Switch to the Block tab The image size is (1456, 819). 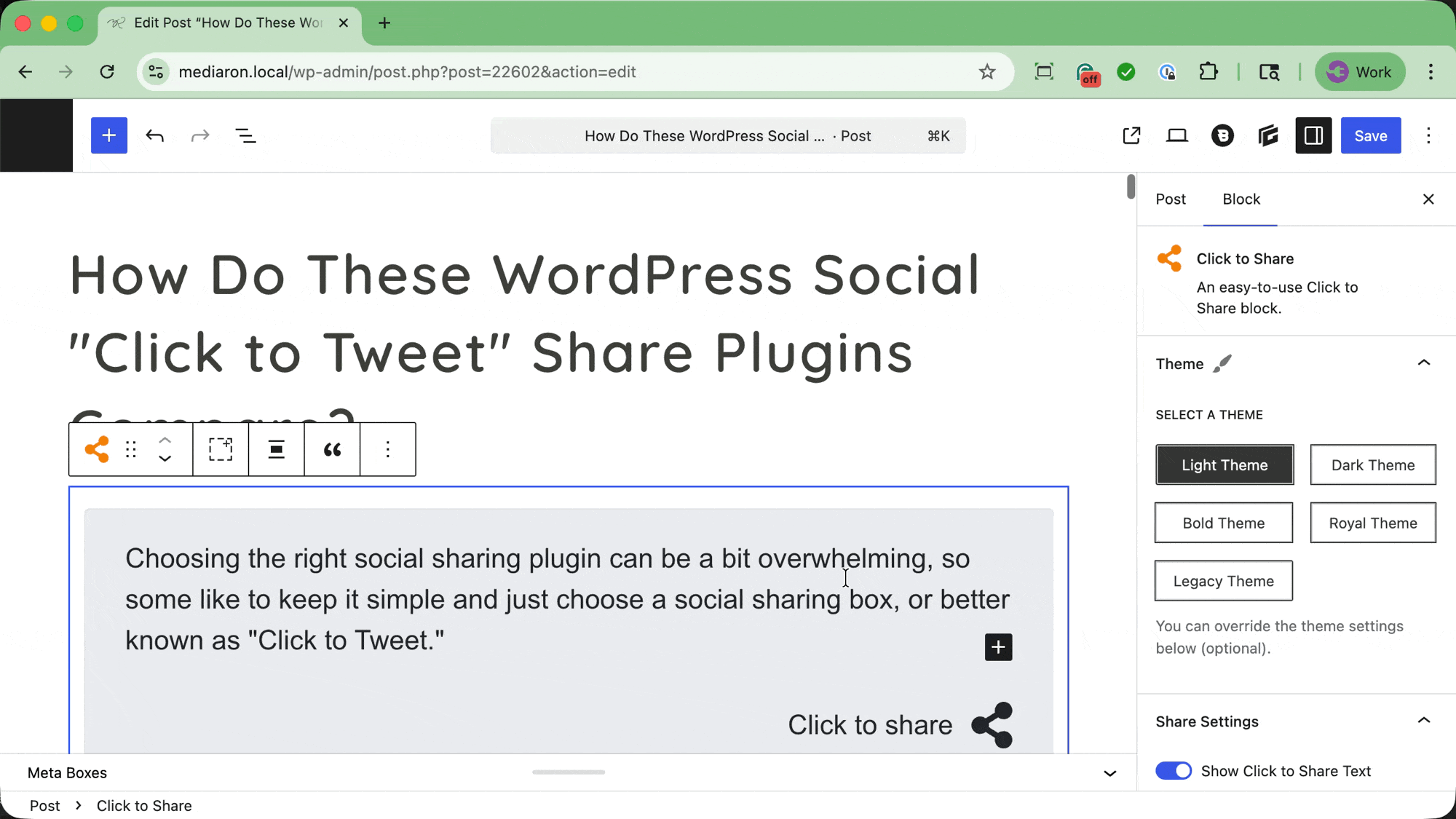pos(1241,199)
